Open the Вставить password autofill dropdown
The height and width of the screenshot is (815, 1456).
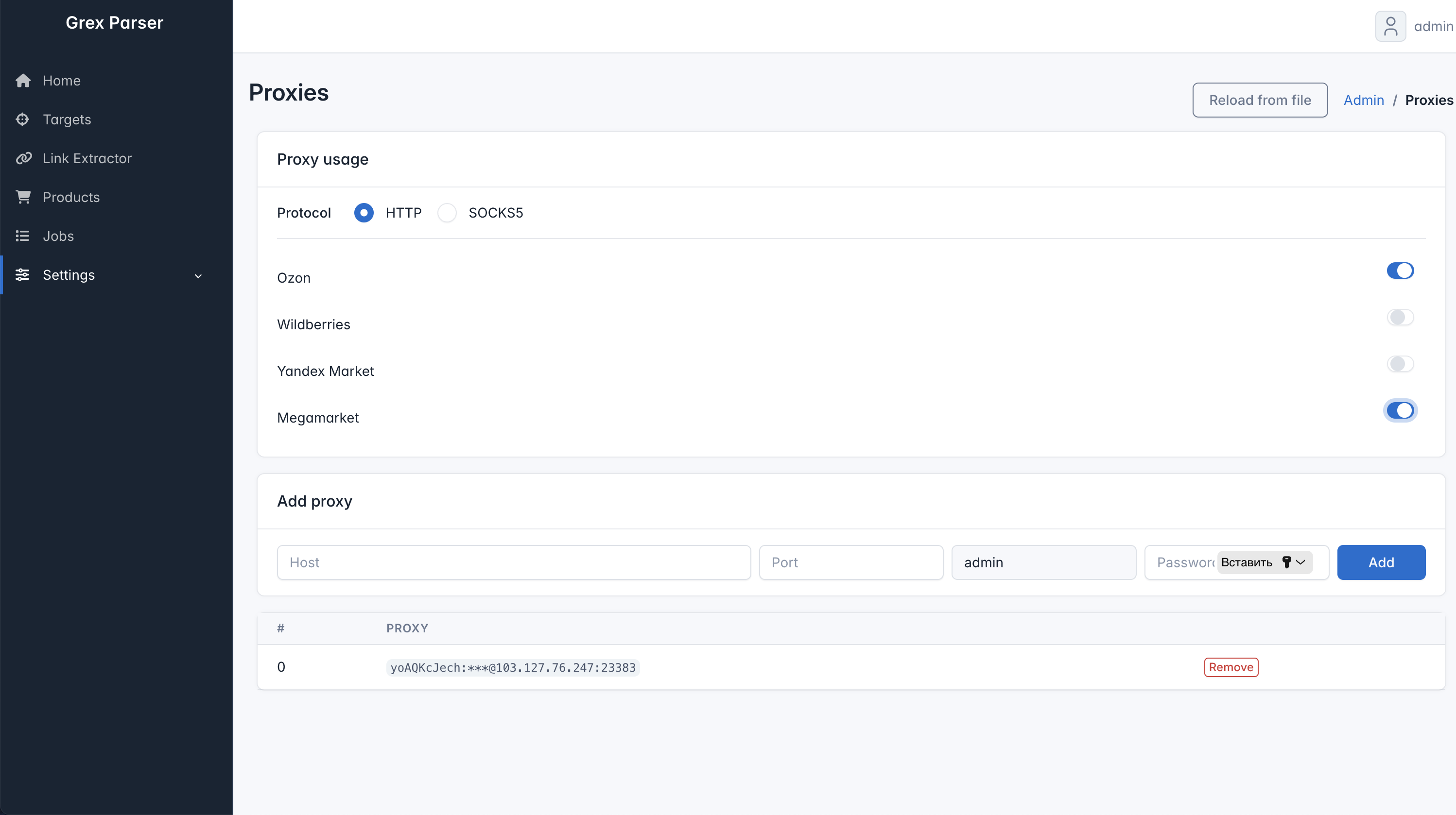[1301, 562]
